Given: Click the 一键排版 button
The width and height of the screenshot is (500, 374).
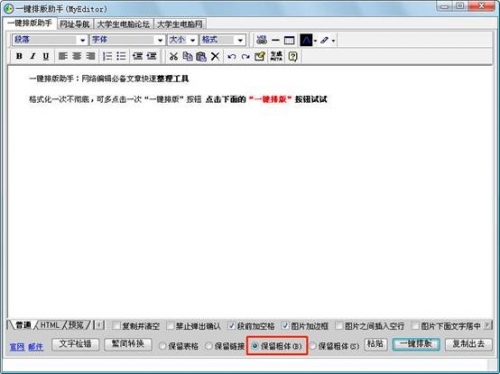Looking at the screenshot, I should coord(416,344).
